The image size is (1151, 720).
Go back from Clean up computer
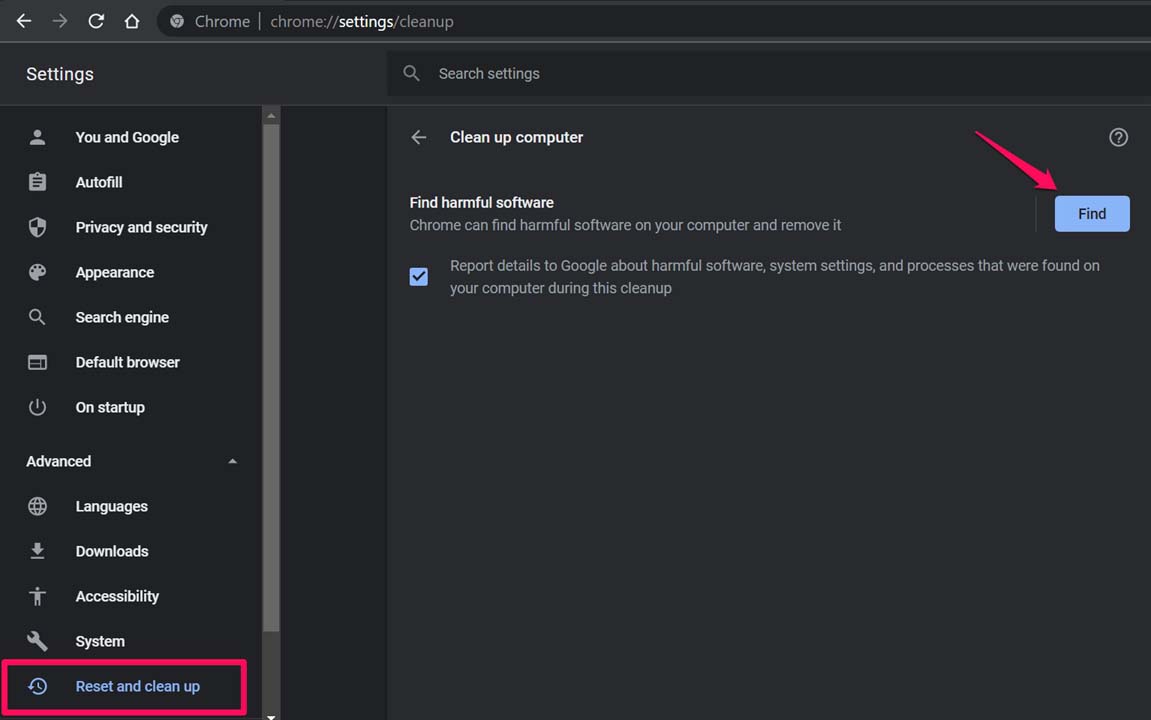click(418, 137)
